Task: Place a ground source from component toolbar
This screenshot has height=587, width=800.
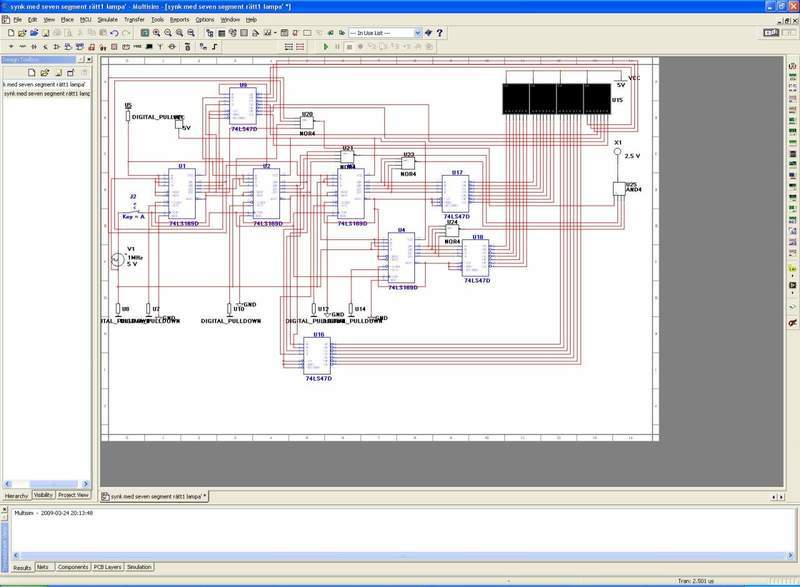Action: [10, 47]
